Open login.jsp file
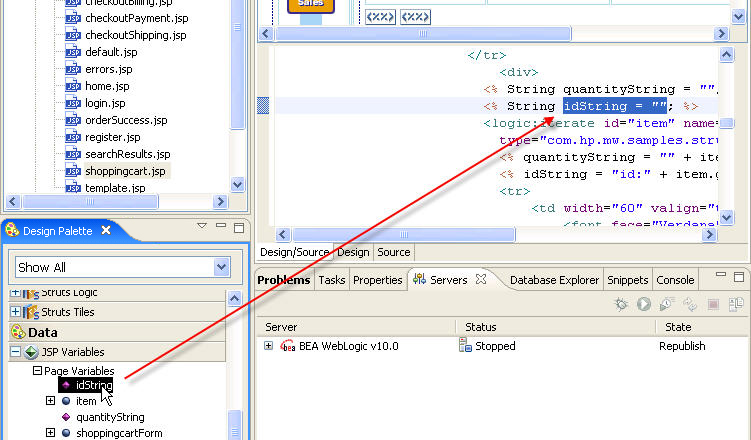This screenshot has height=440, width=751. pos(105,103)
